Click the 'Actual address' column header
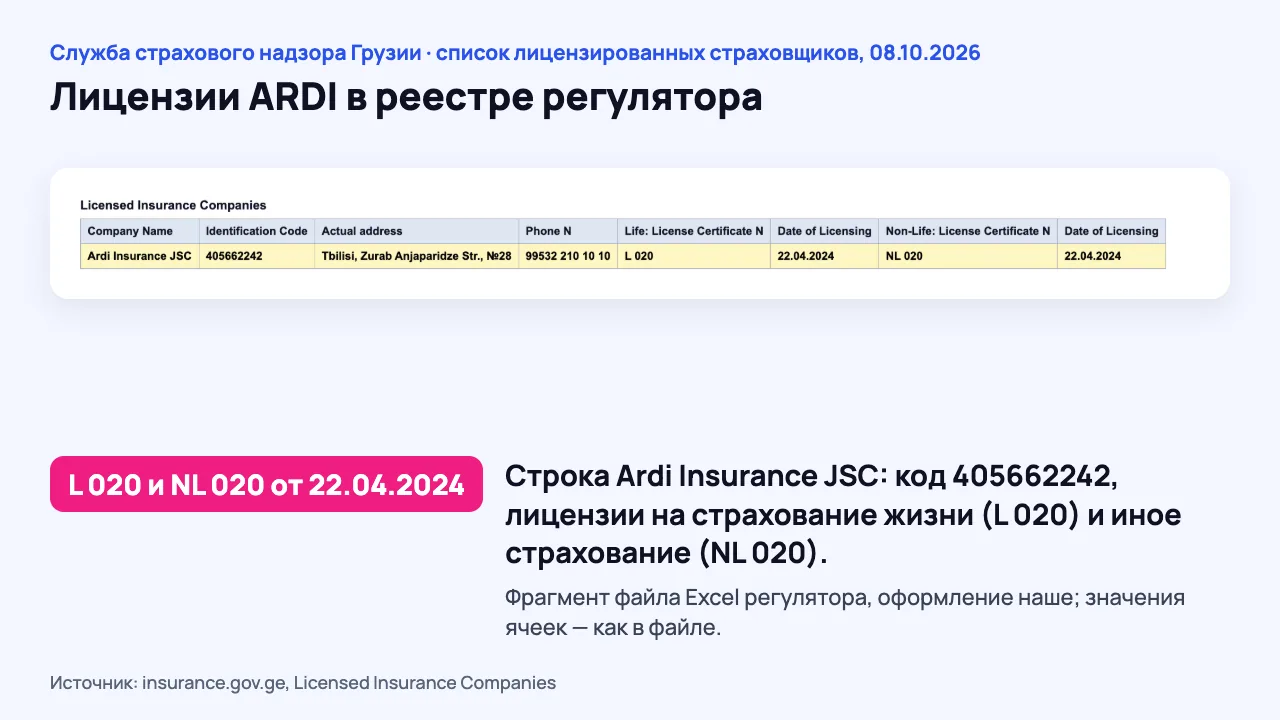1280x720 pixels. [417, 231]
